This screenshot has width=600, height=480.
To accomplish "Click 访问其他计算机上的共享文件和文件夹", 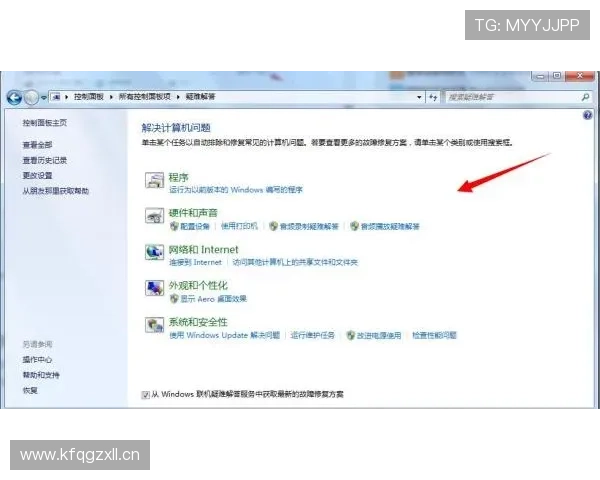I will (x=295, y=262).
